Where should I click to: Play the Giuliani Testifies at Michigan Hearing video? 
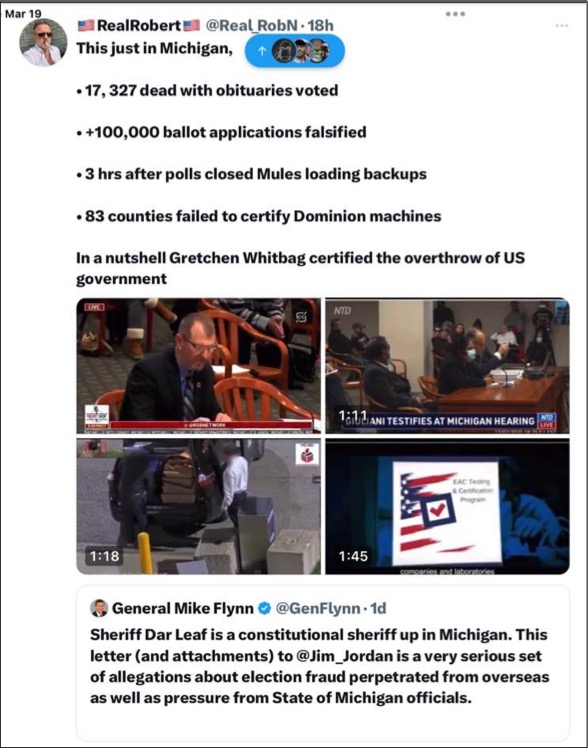pos(447,365)
